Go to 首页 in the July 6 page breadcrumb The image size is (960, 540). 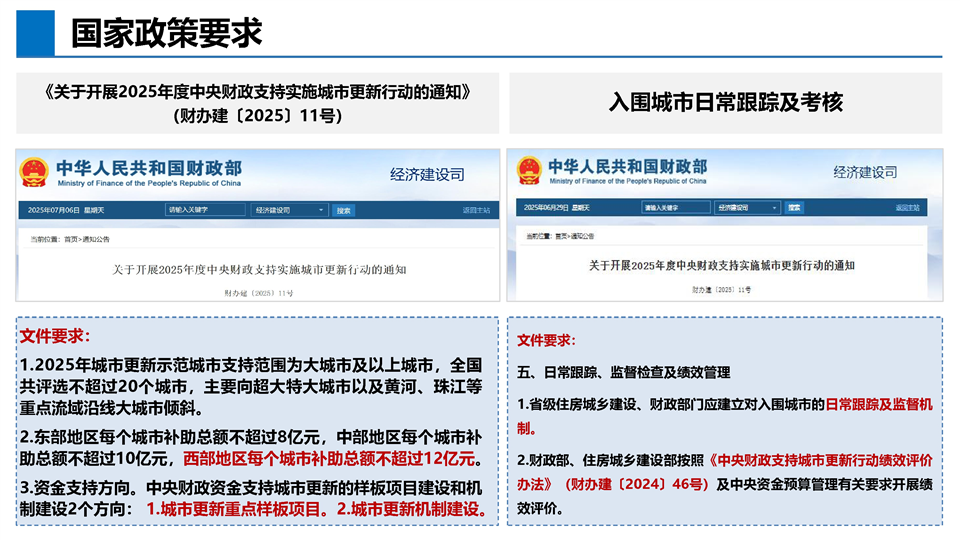(x=71, y=240)
